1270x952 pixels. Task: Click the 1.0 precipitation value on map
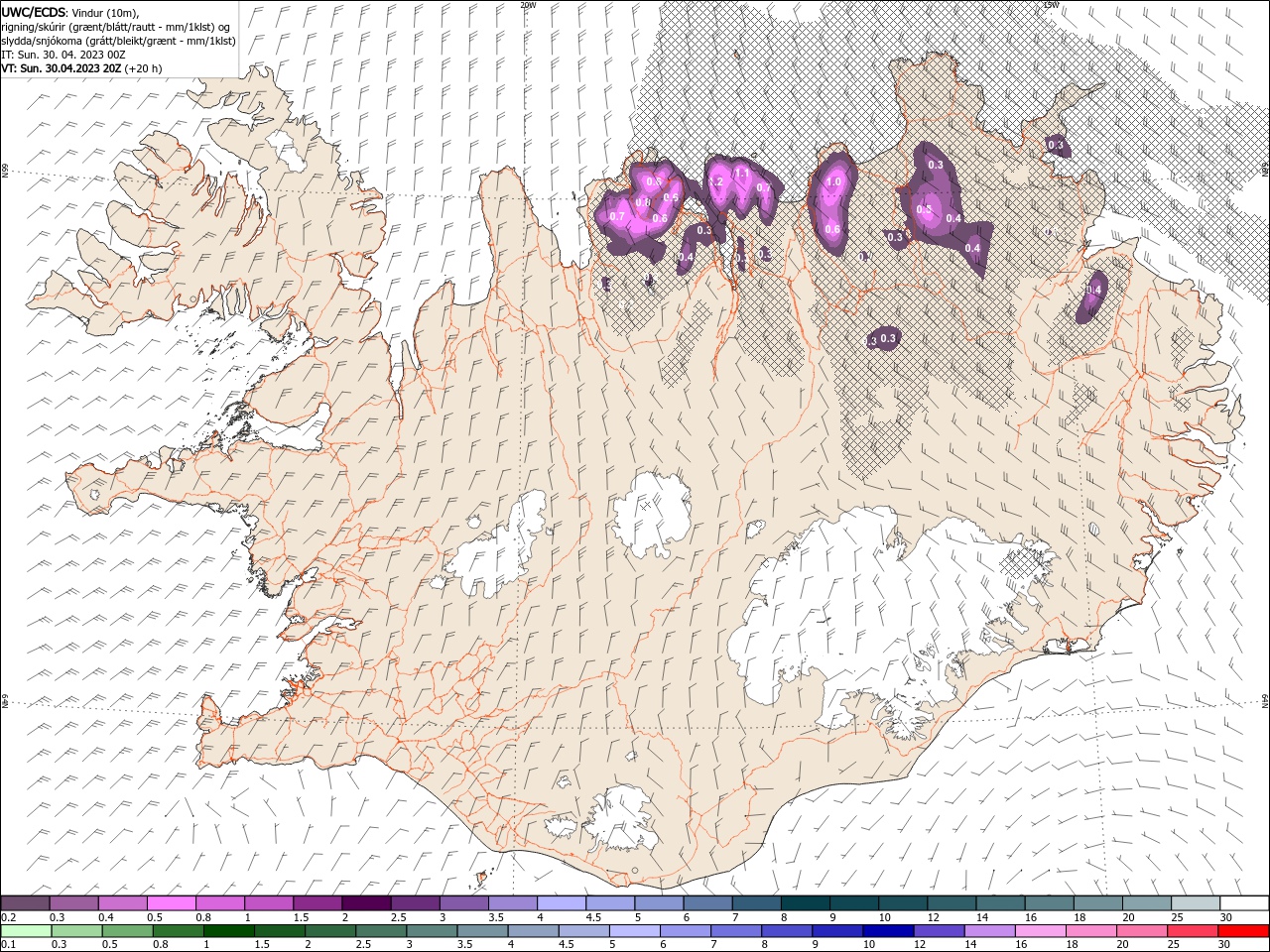833,181
